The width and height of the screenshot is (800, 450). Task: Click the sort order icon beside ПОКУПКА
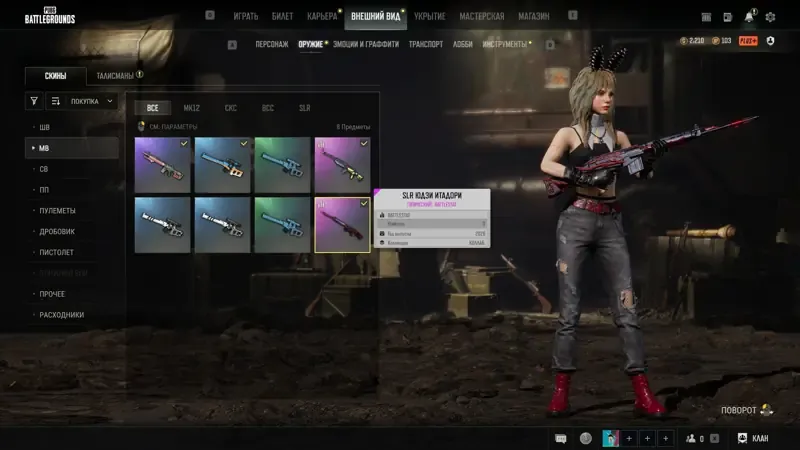[56, 101]
